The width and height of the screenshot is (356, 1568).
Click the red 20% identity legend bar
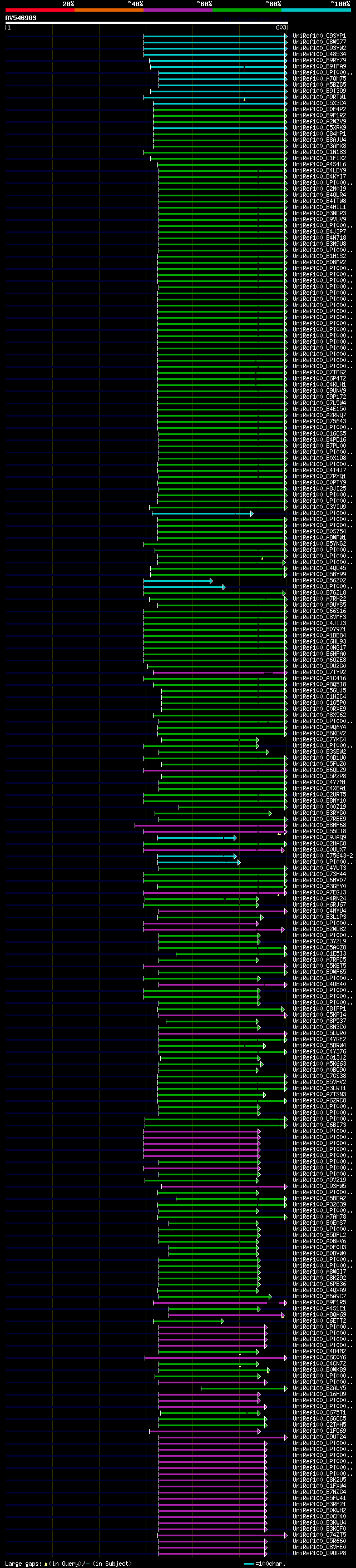pyautogui.click(x=39, y=10)
